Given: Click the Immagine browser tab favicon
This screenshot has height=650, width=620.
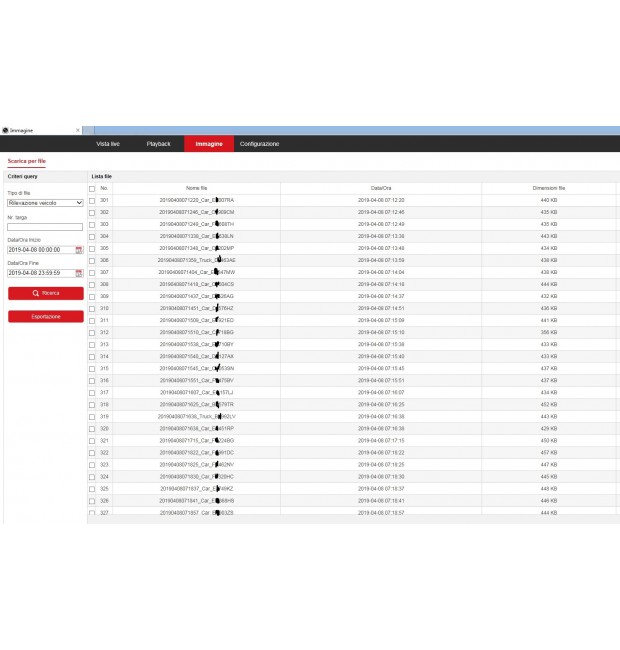Looking at the screenshot, I should click(4, 130).
